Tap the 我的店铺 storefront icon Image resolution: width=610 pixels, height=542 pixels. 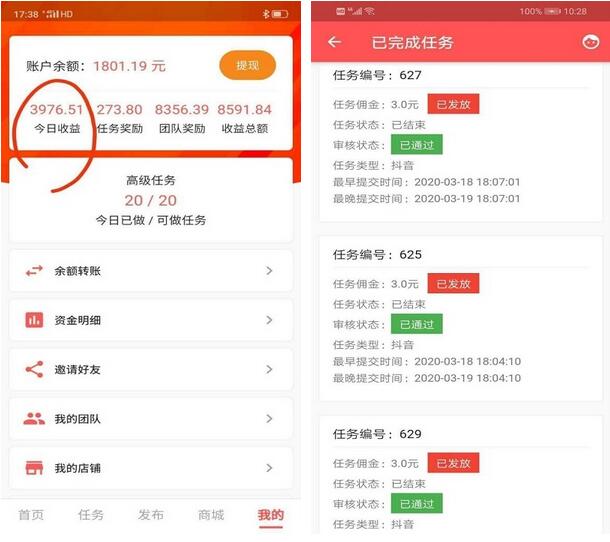click(34, 468)
